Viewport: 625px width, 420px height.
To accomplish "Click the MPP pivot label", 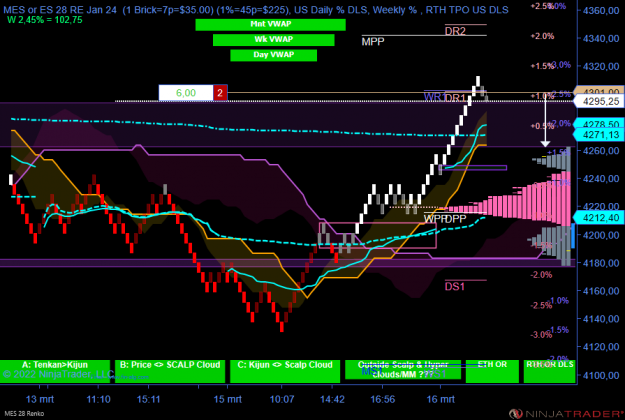I will pos(373,41).
